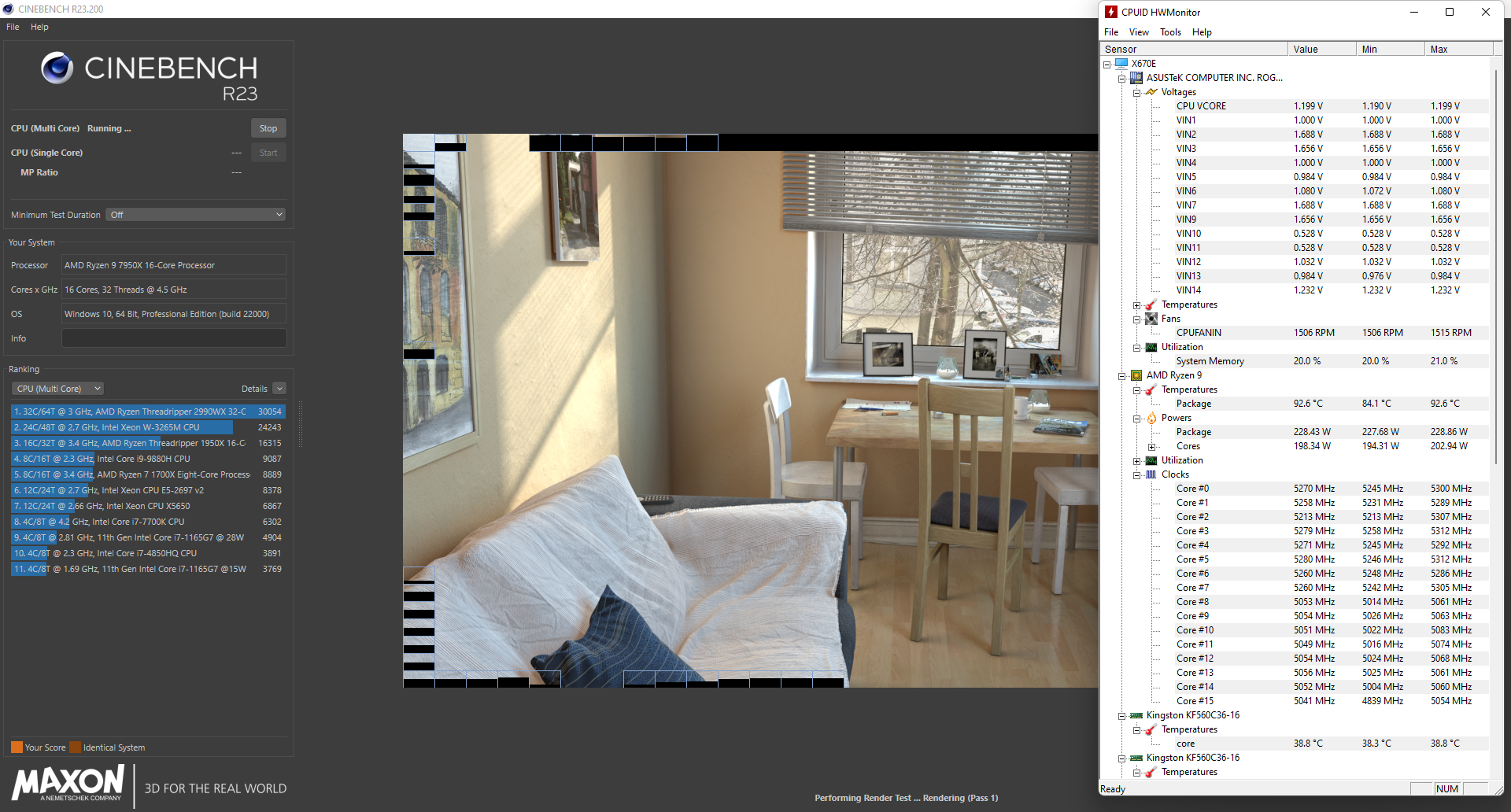This screenshot has height=812, width=1511.
Task: Select the System Memory utilization row
Action: [1332, 361]
